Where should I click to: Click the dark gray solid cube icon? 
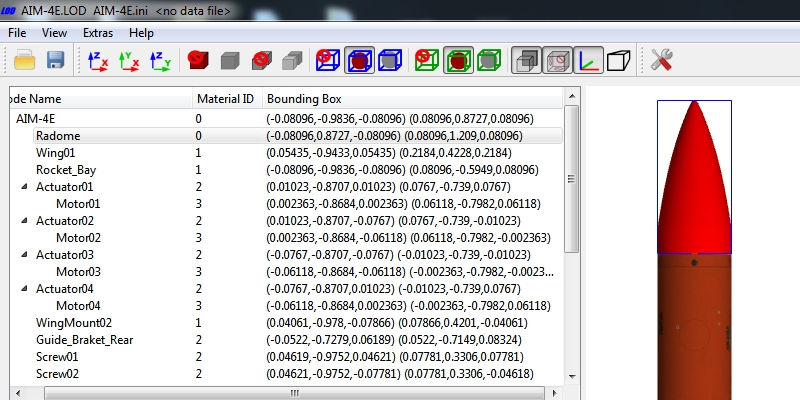(230, 61)
